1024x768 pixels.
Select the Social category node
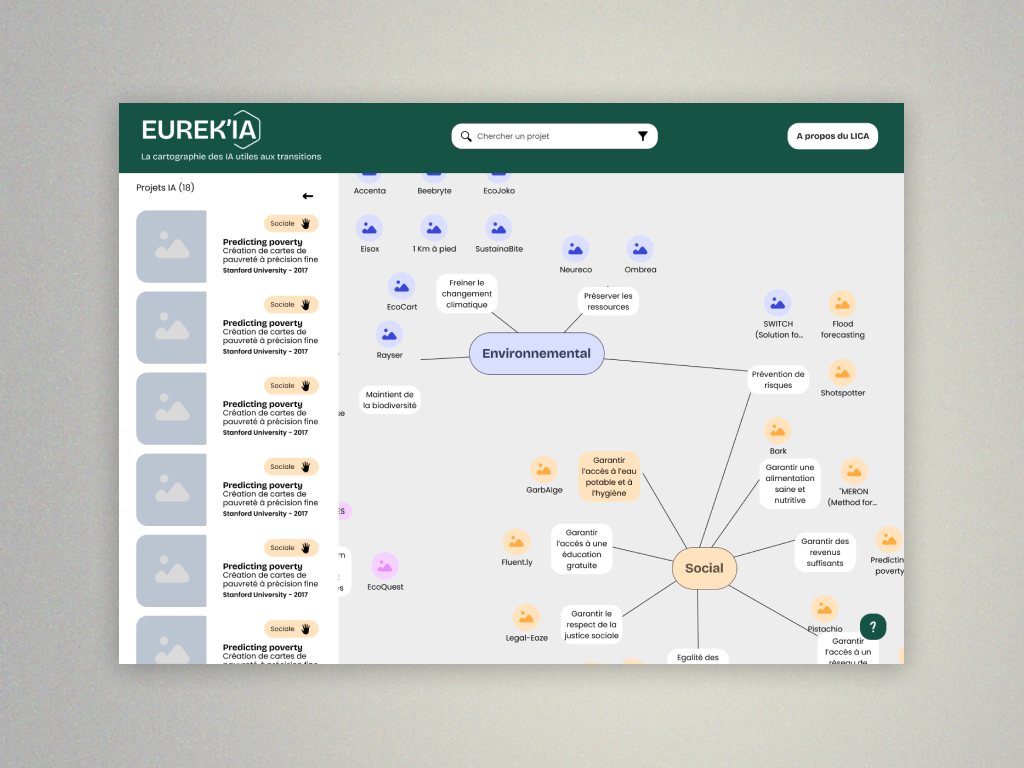click(705, 568)
